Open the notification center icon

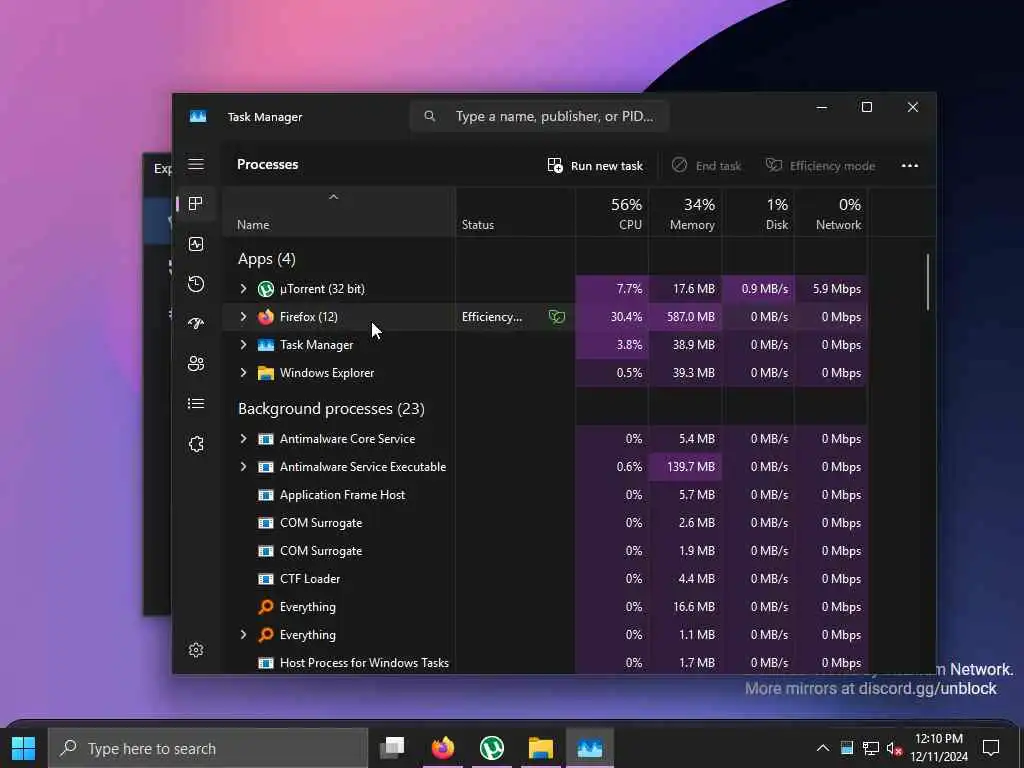click(991, 748)
